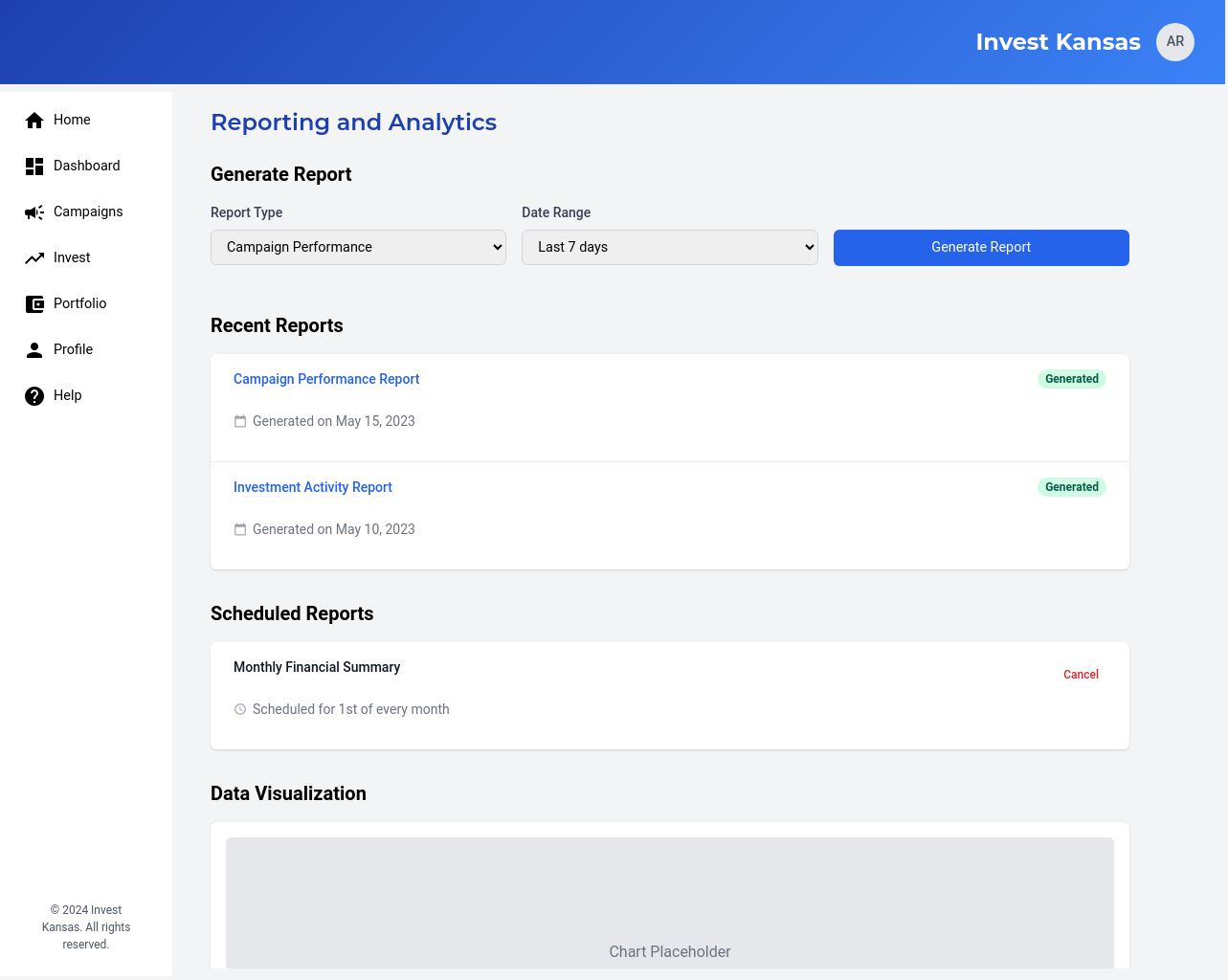Click the Dashboard grid icon
1228x980 pixels.
tap(34, 167)
